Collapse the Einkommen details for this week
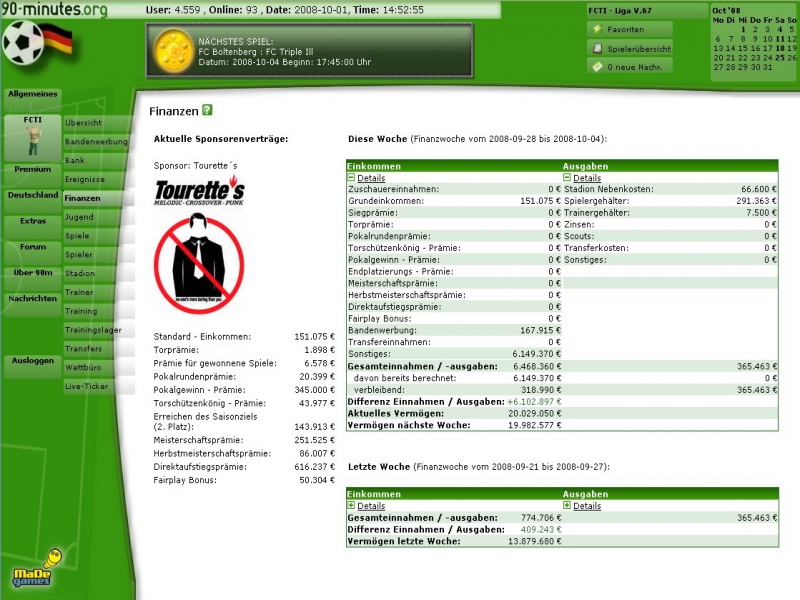The image size is (800, 600). point(351,178)
